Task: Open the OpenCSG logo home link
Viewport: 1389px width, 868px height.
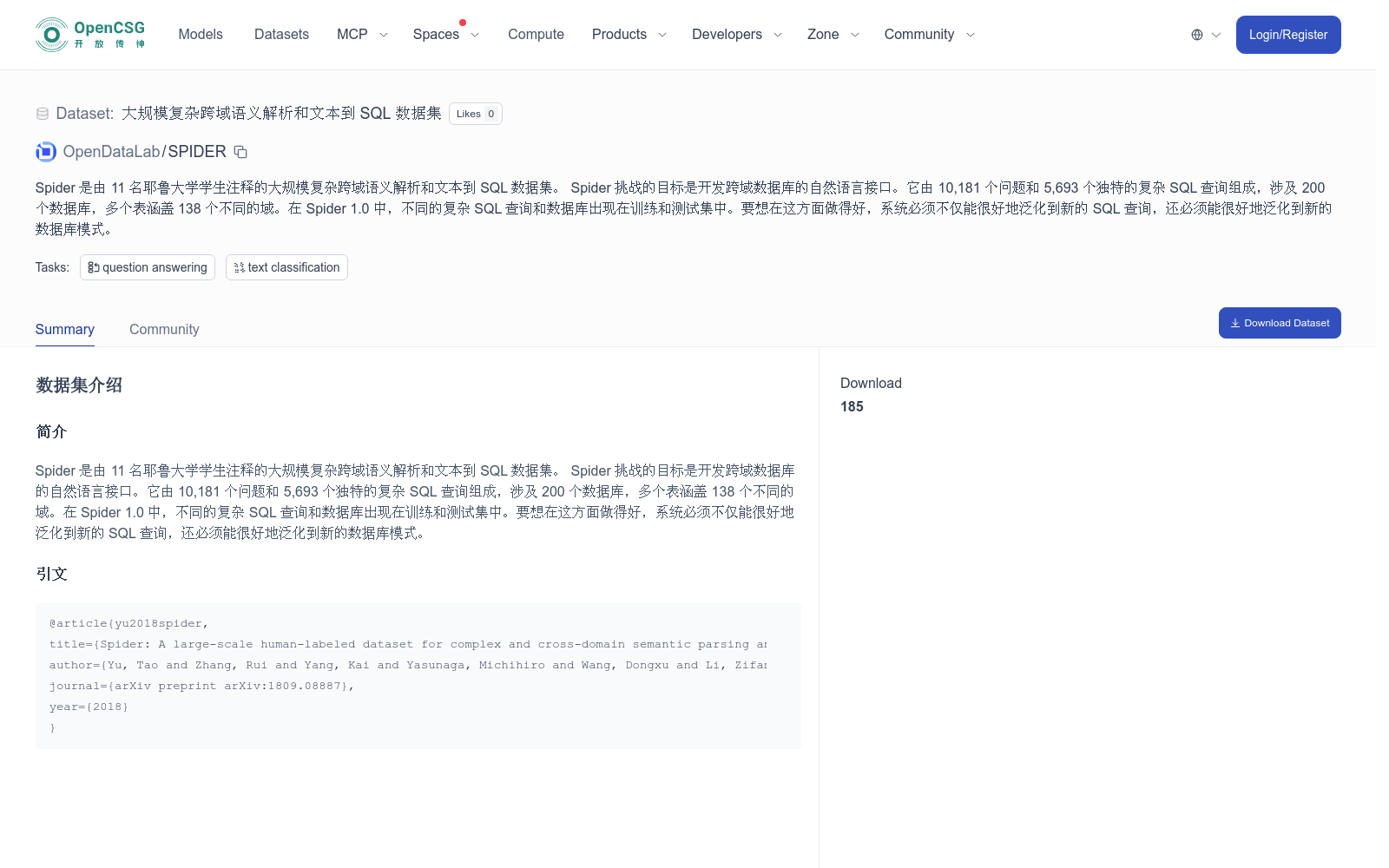Action: click(x=90, y=35)
